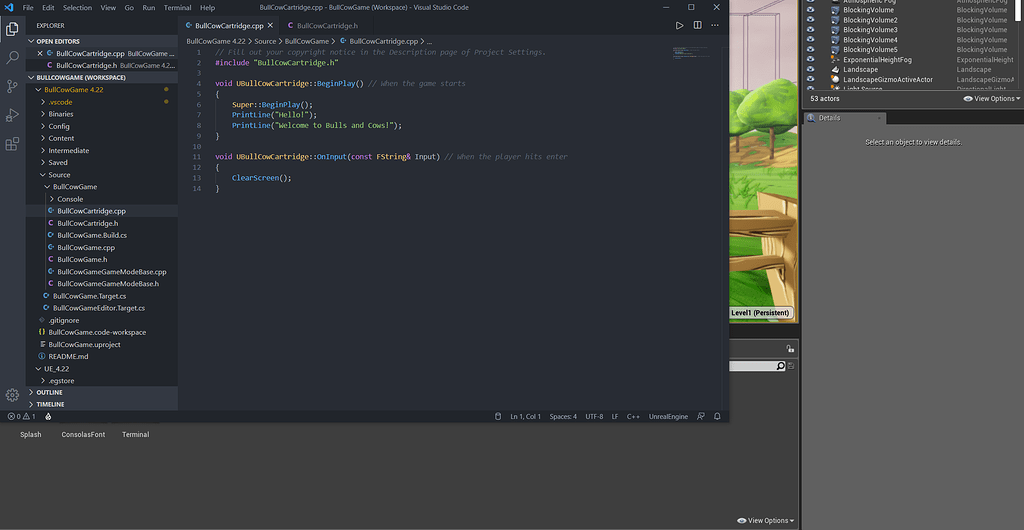Click the flame icon in status bar
The image size is (1024, 530).
[x=48, y=416]
